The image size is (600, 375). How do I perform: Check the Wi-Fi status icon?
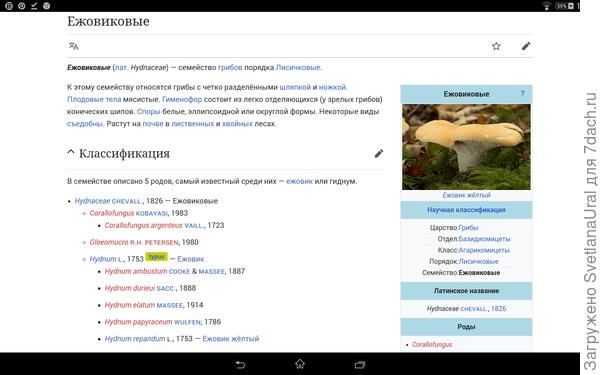(546, 6)
